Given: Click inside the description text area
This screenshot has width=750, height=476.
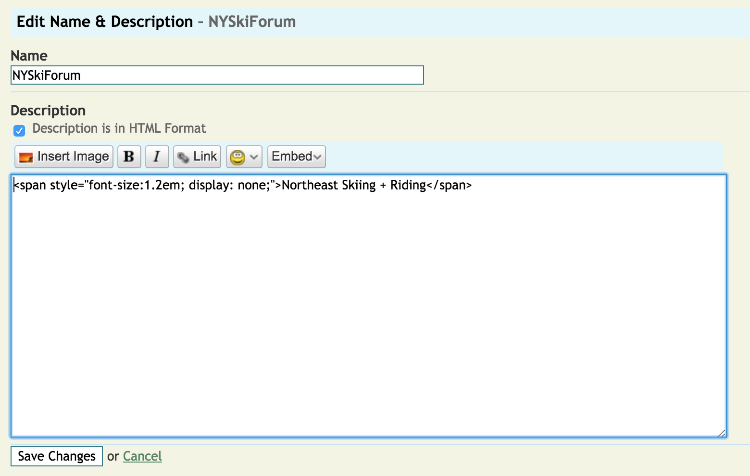Looking at the screenshot, I should (368, 320).
